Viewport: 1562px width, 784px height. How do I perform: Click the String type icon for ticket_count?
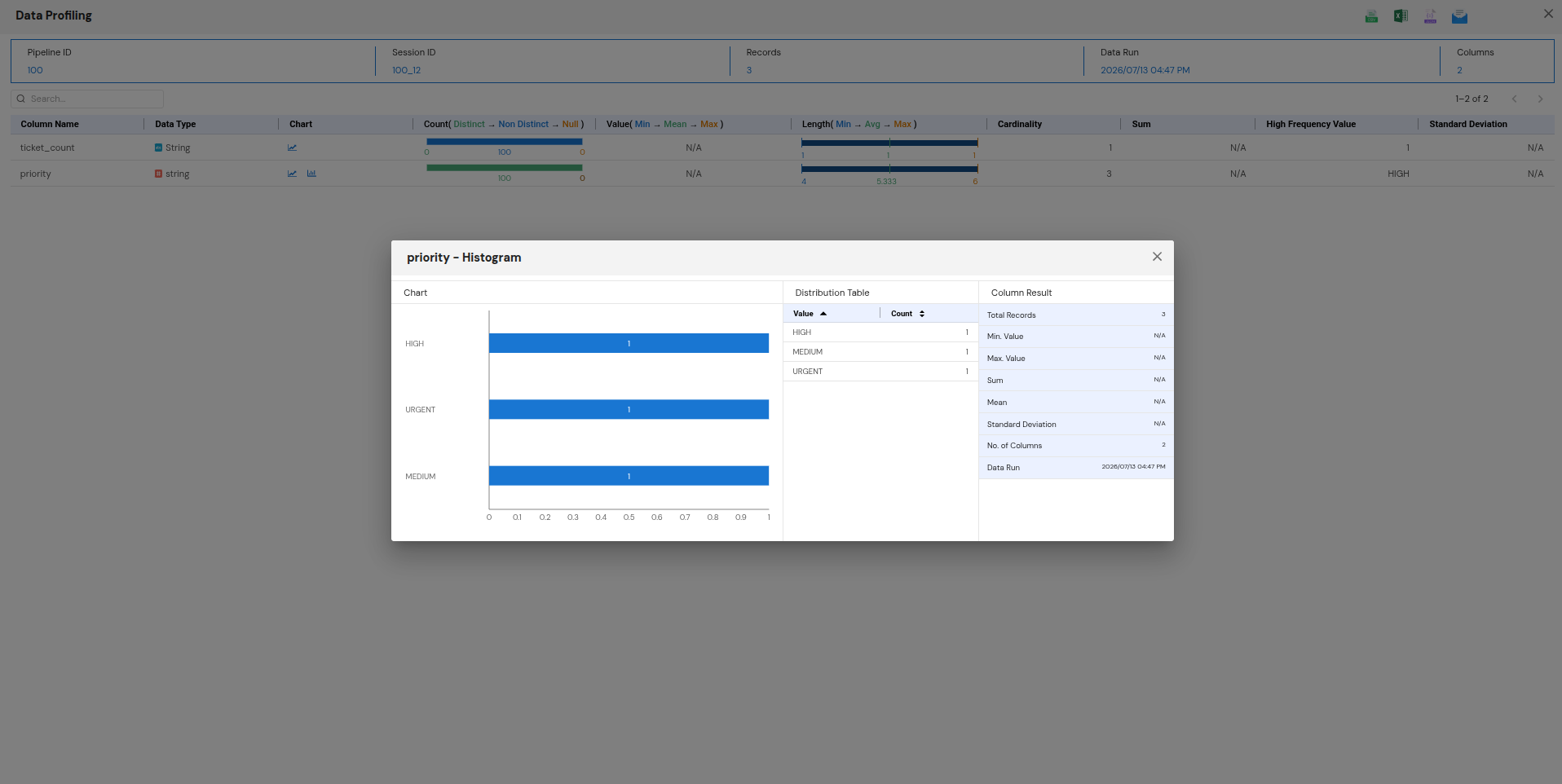(x=158, y=148)
